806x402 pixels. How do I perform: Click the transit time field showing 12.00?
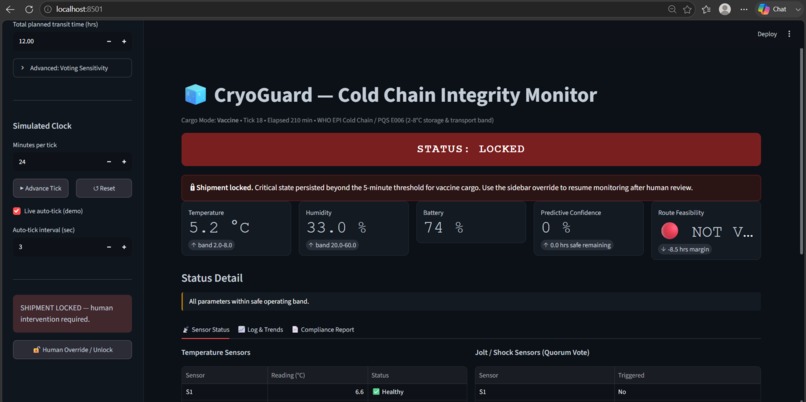(x=57, y=41)
